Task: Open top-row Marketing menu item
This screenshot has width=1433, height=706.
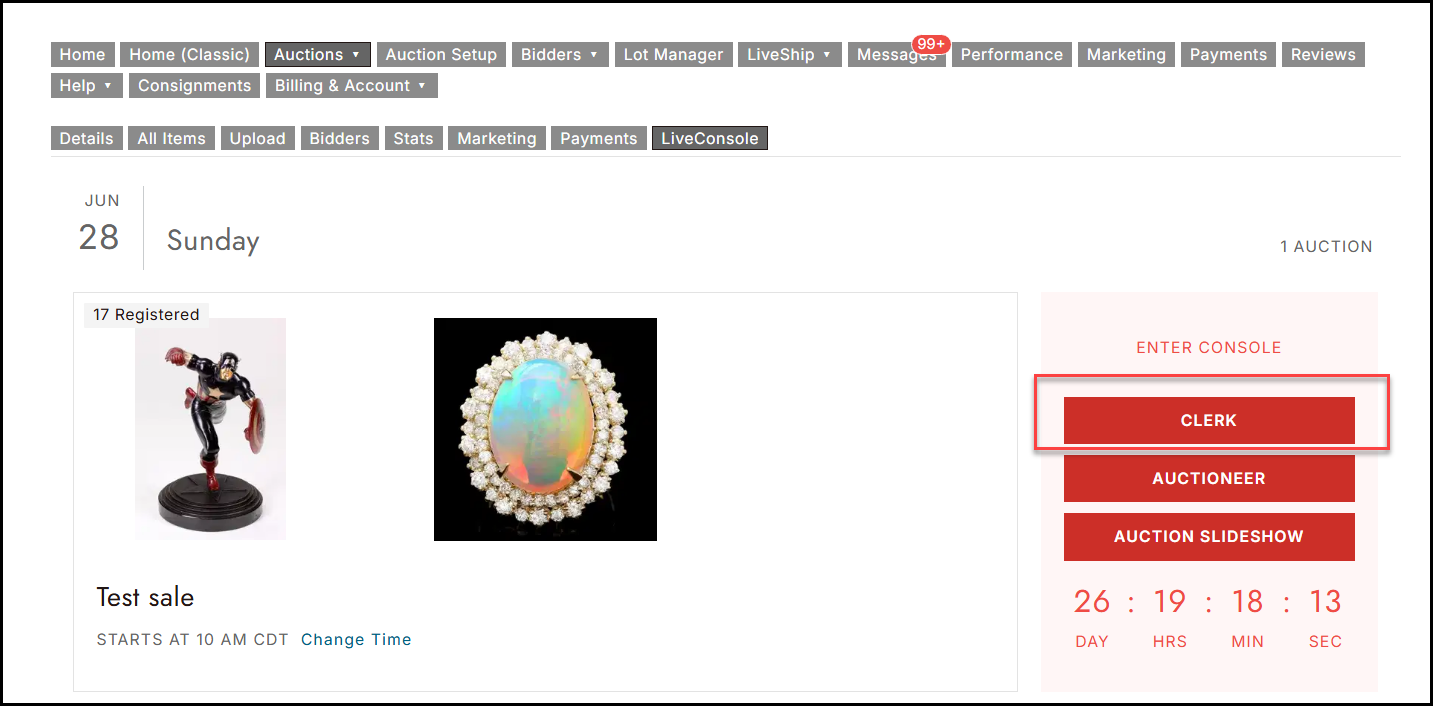Action: pos(1126,55)
